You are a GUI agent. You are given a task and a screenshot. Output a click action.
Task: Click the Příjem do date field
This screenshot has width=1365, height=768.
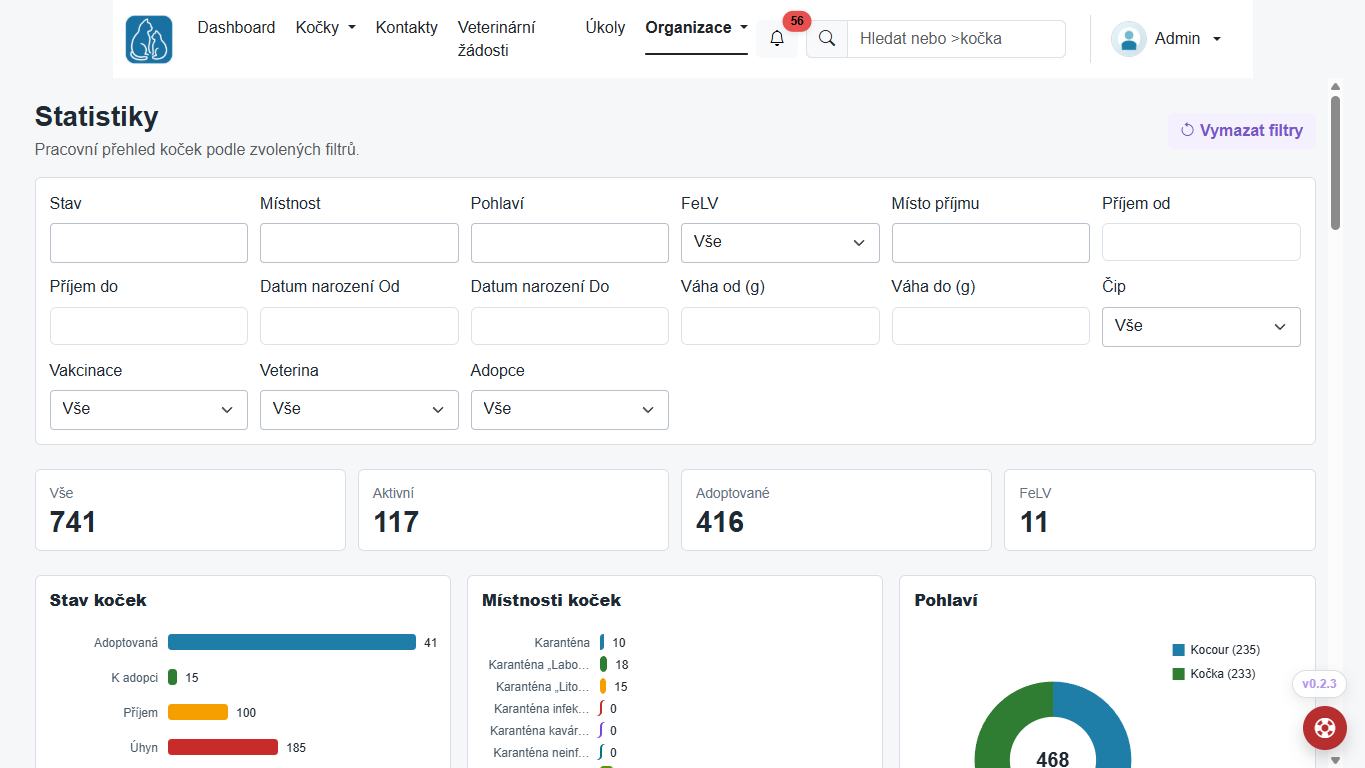(149, 326)
